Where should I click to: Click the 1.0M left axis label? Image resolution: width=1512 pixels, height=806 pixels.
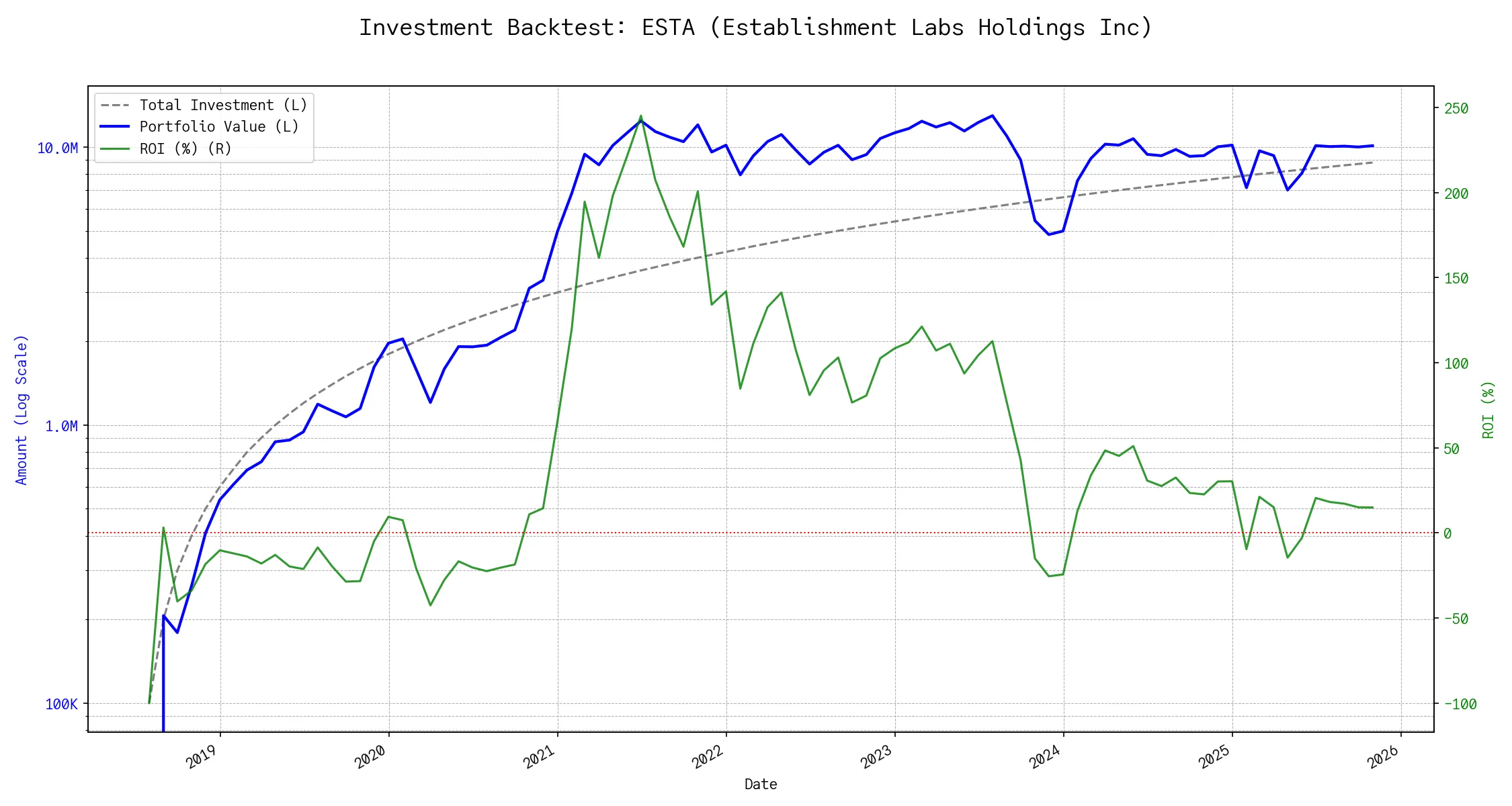click(x=61, y=427)
